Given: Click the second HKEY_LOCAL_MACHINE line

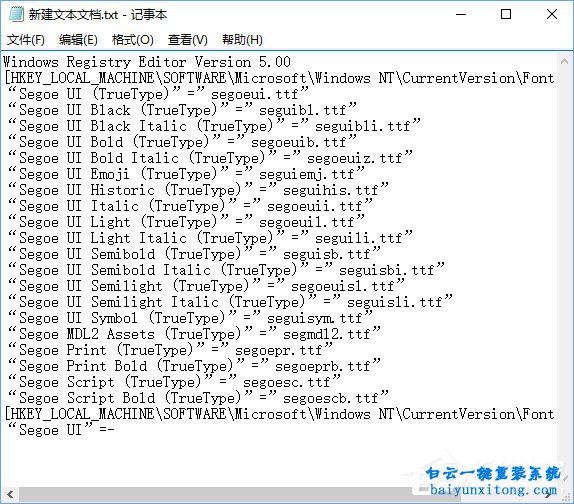Looking at the screenshot, I should pos(280,414).
